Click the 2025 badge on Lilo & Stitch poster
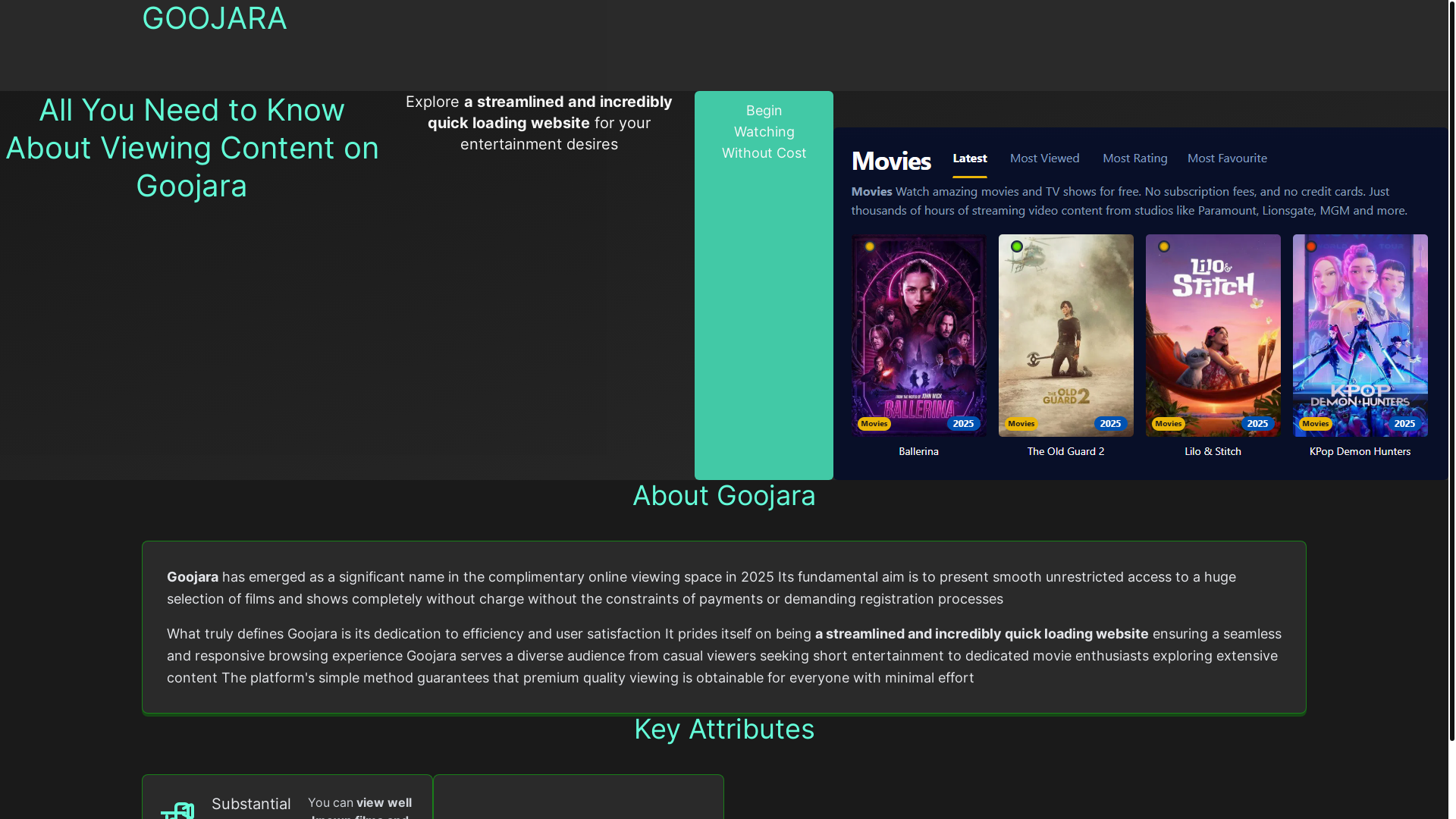 (1257, 424)
